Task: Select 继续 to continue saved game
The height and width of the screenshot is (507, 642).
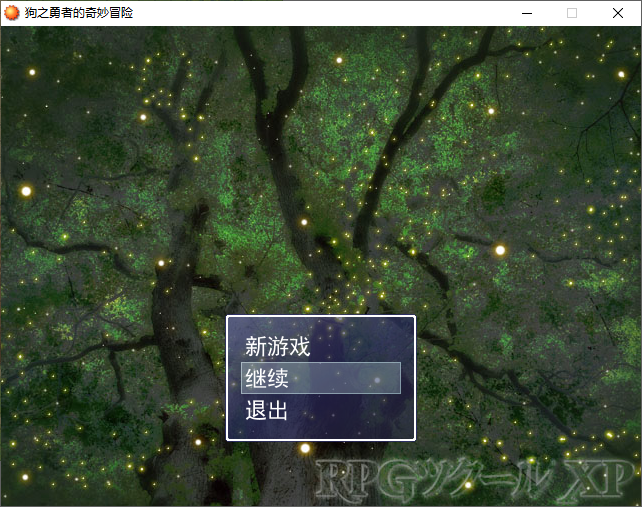Action: 321,378
